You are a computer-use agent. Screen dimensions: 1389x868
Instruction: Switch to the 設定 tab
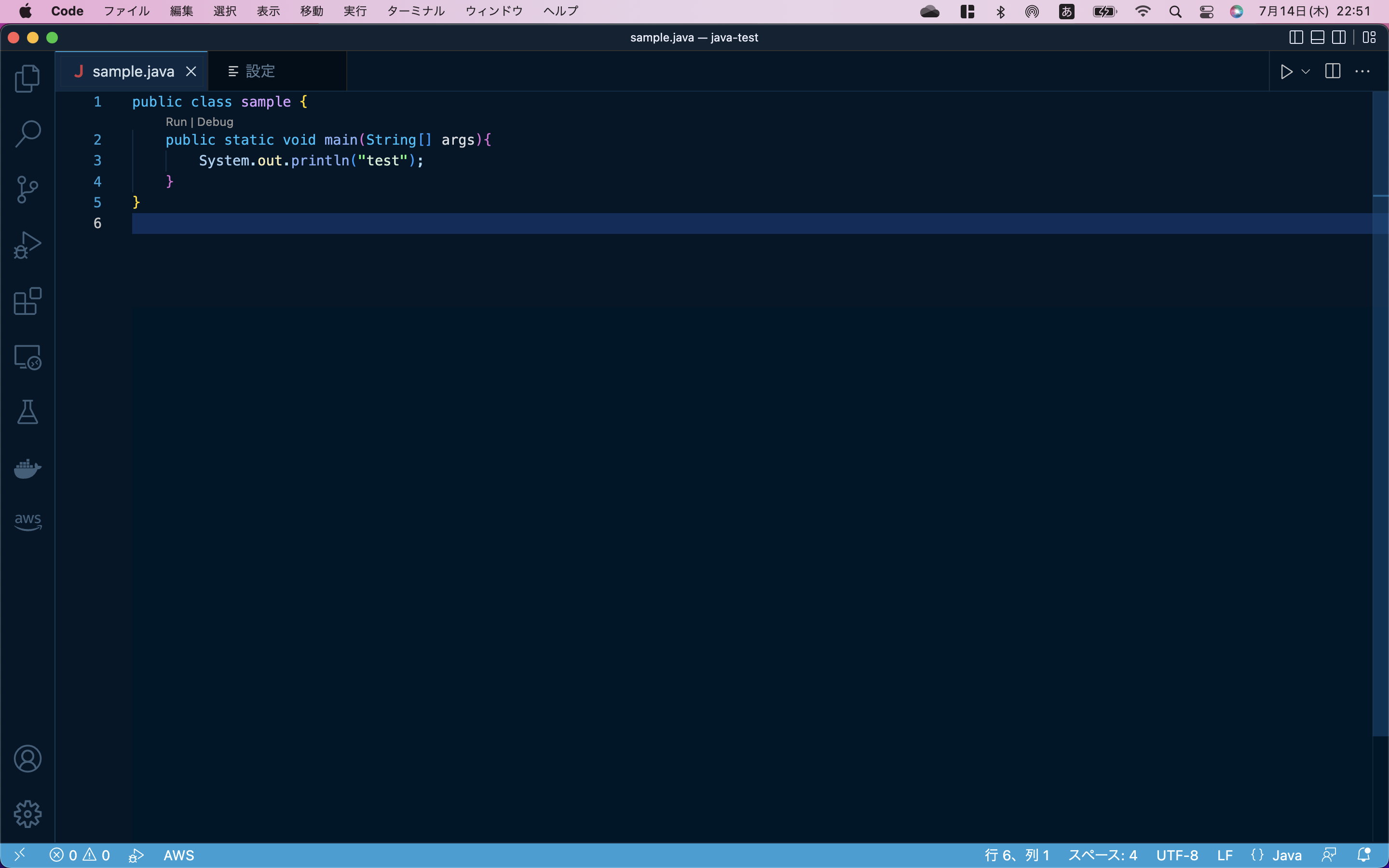(259, 70)
